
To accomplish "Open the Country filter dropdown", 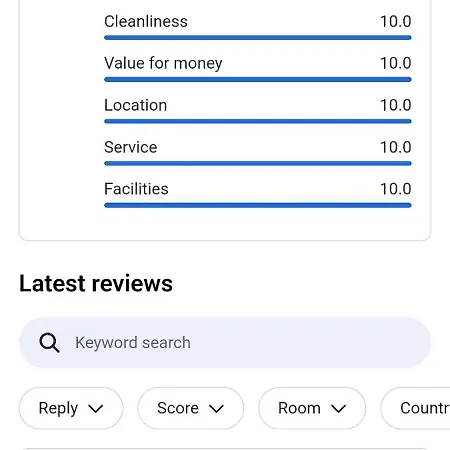I will 415,408.
